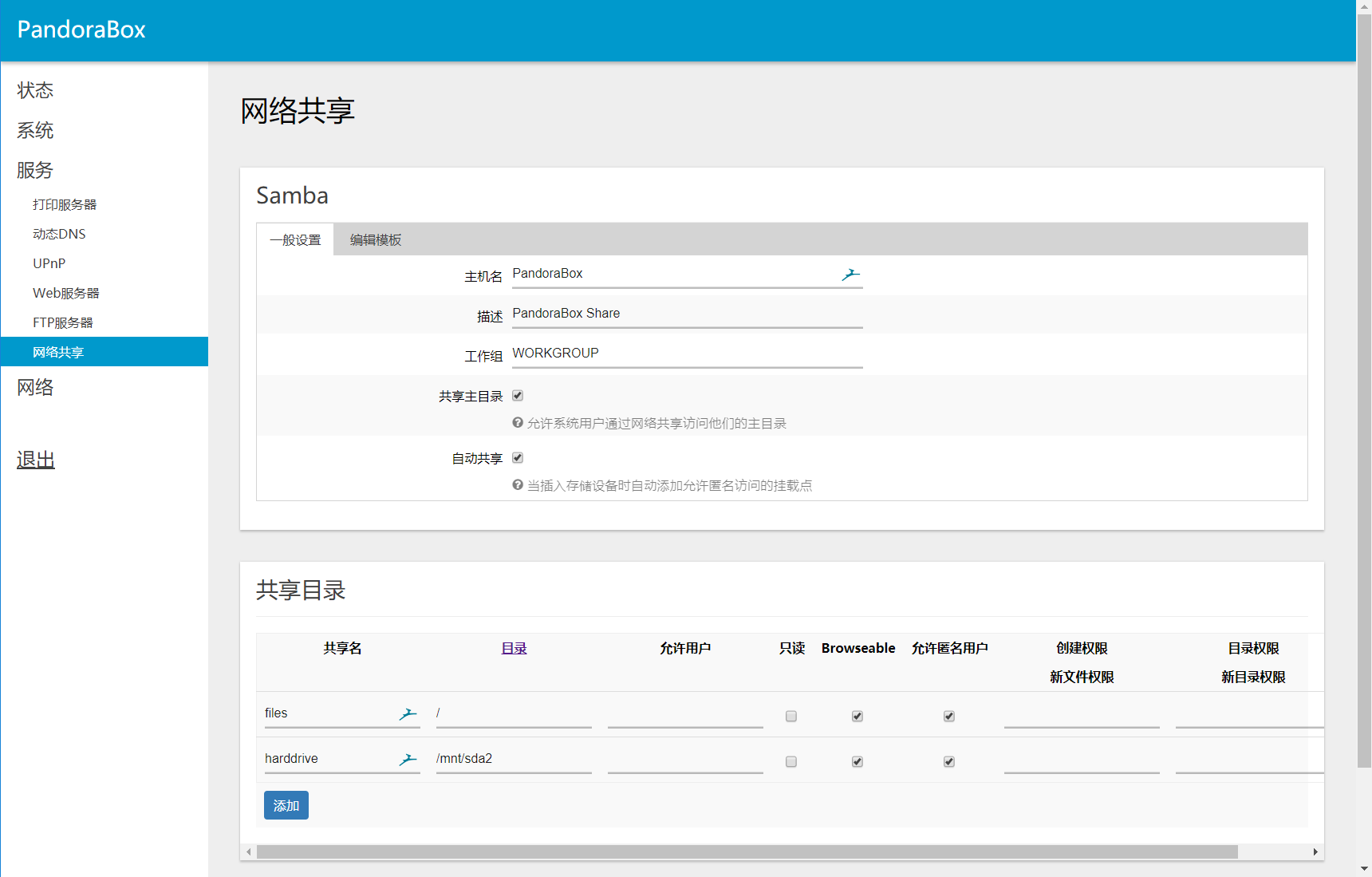This screenshot has width=1372, height=877.
Task: Uncheck Browseable for harddrive share
Action: coord(857,762)
